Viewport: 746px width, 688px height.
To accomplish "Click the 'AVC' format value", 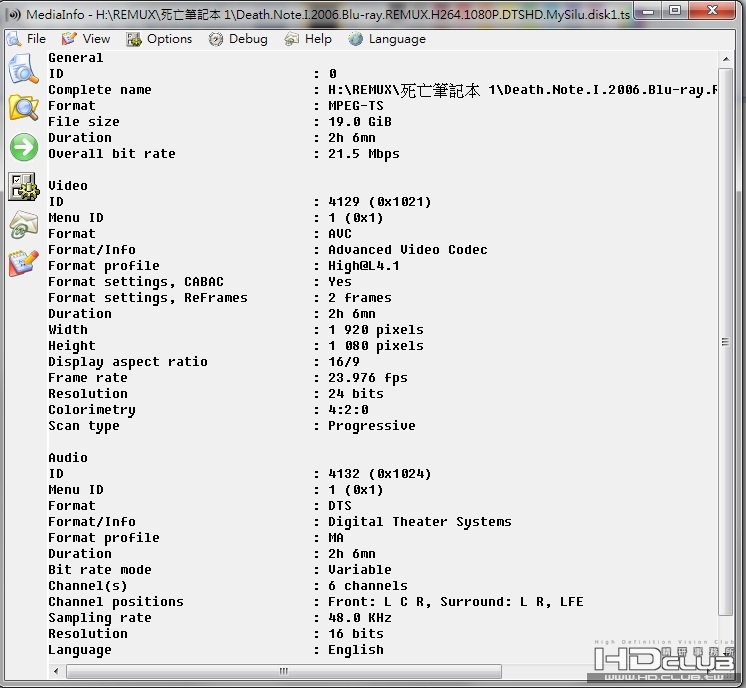I will [x=340, y=234].
